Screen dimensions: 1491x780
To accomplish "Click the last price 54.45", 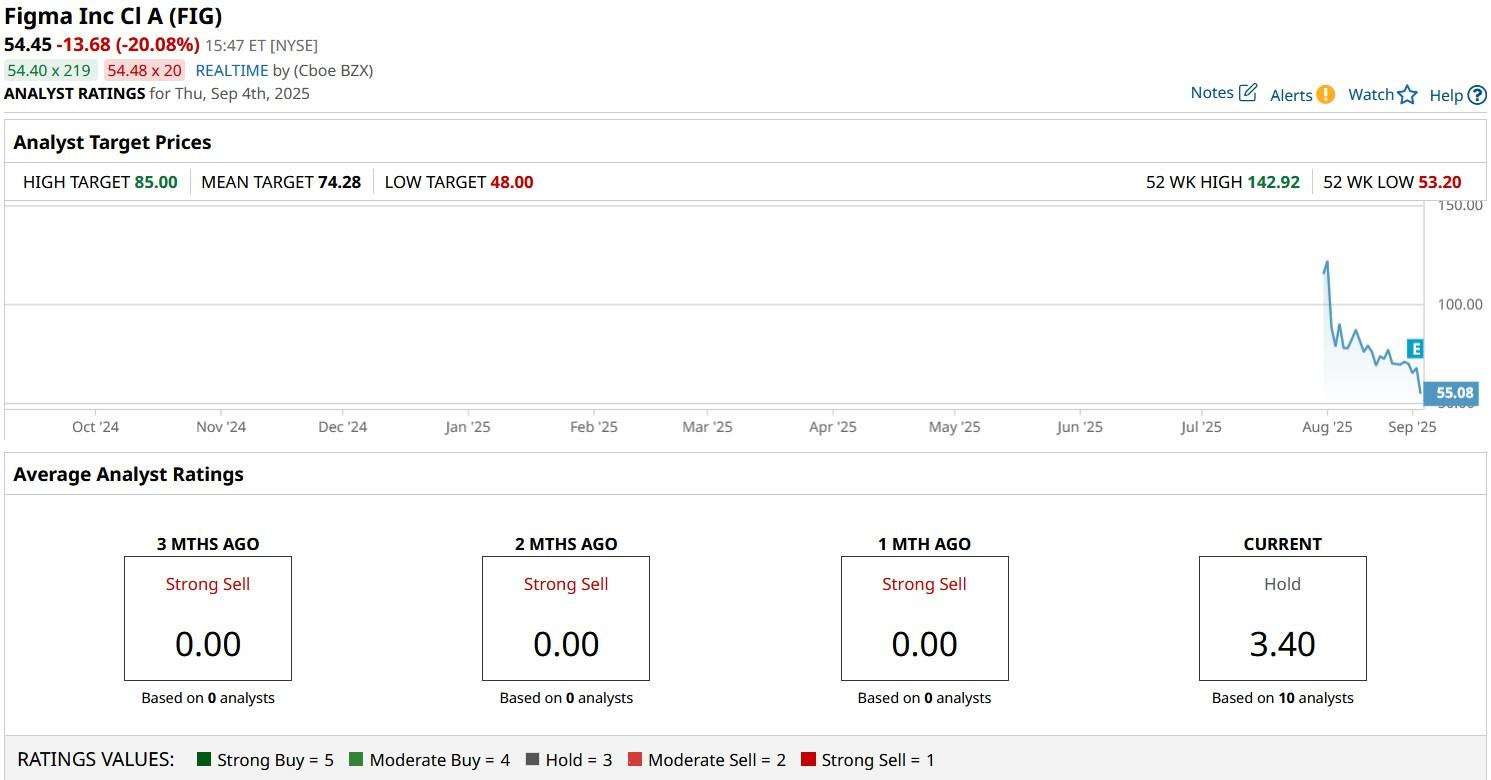I will pos(28,45).
